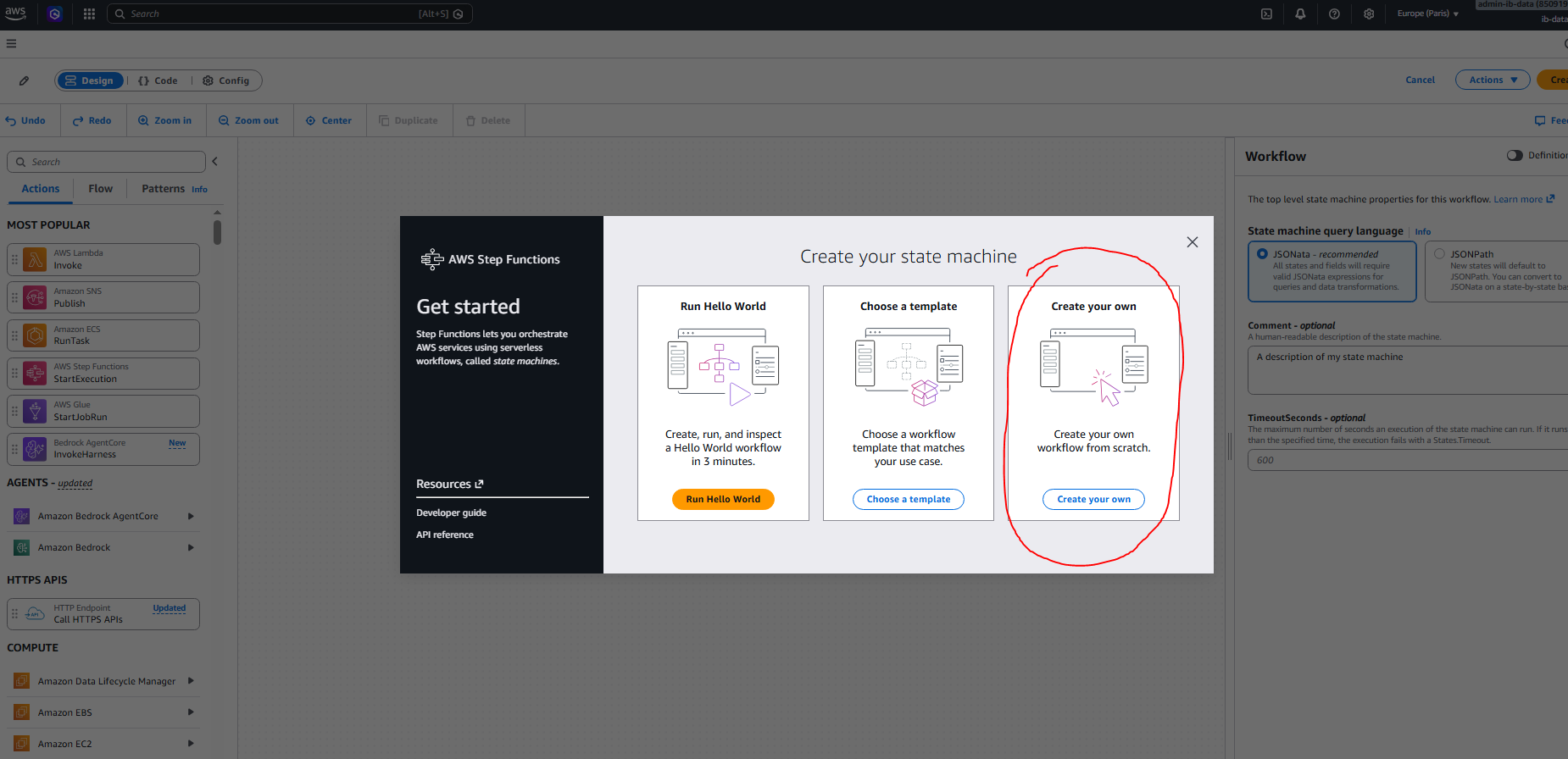The height and width of the screenshot is (759, 1568).
Task: Collapse the states browser panel arrow
Action: pyautogui.click(x=215, y=161)
